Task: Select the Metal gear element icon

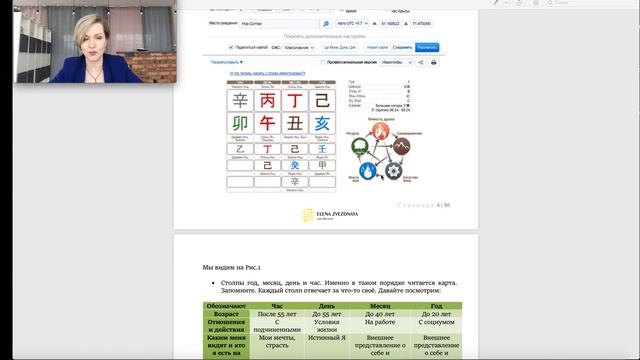Action: click(x=393, y=171)
